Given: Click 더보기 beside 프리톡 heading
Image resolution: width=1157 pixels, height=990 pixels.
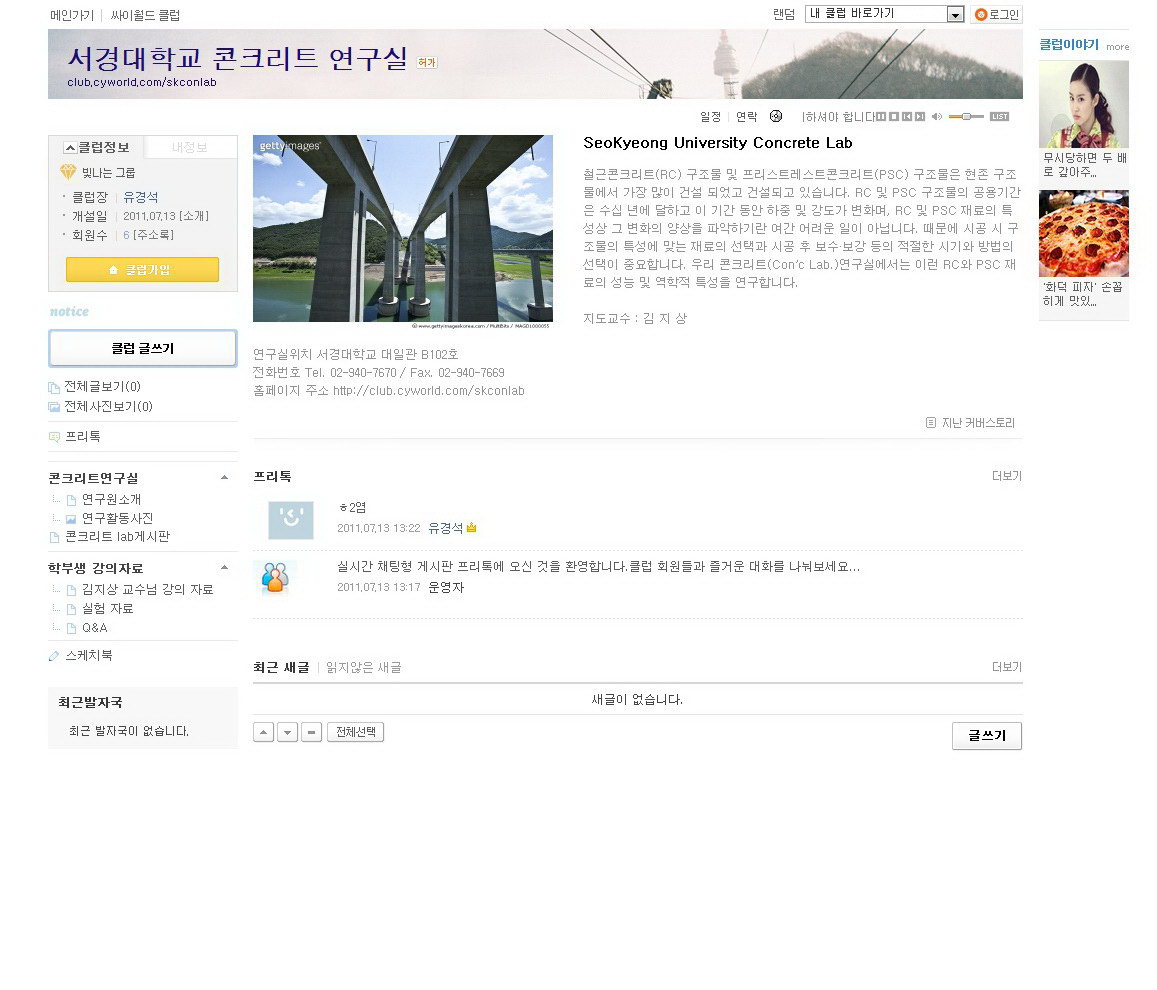Looking at the screenshot, I should (1006, 476).
